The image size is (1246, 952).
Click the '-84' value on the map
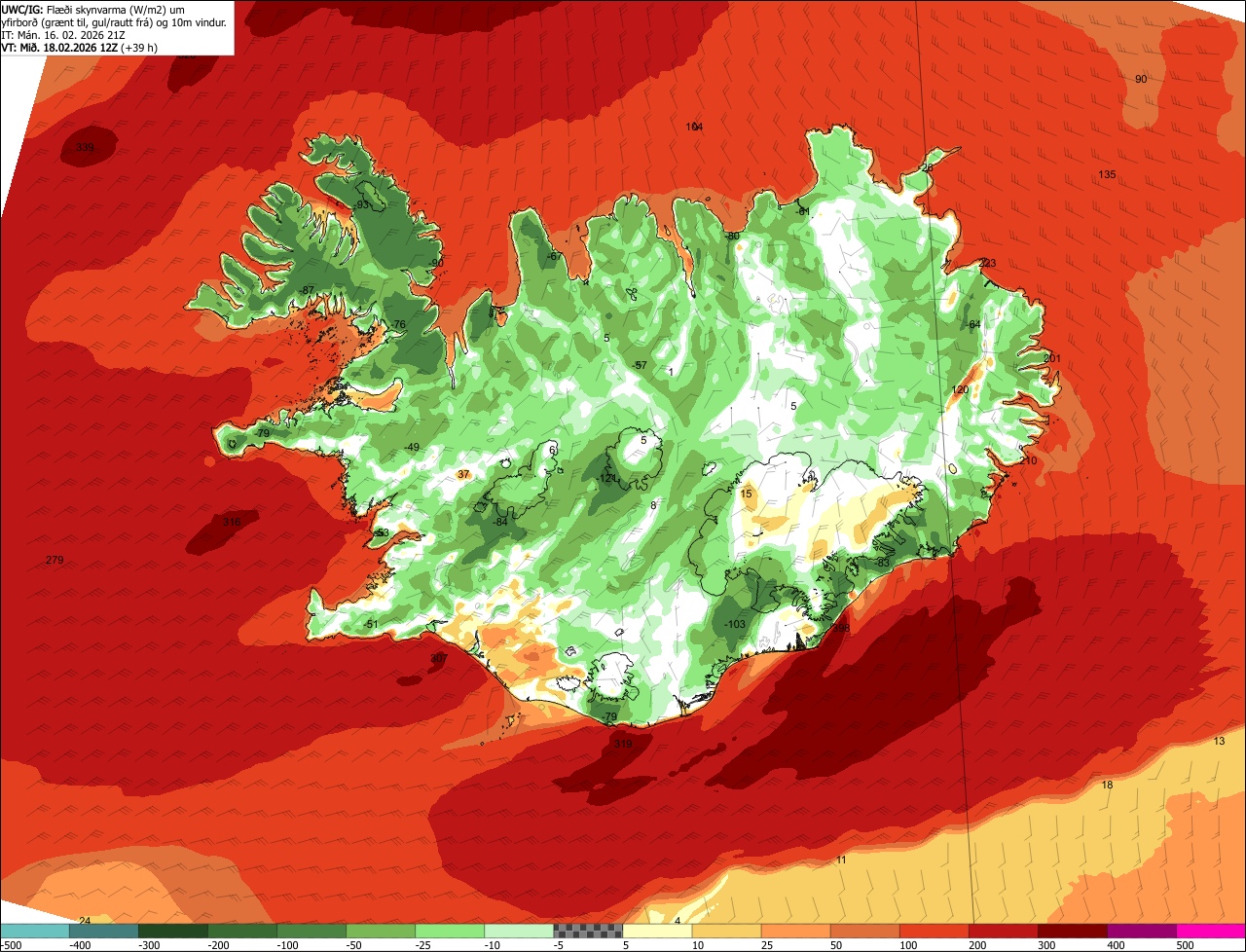[x=500, y=523]
